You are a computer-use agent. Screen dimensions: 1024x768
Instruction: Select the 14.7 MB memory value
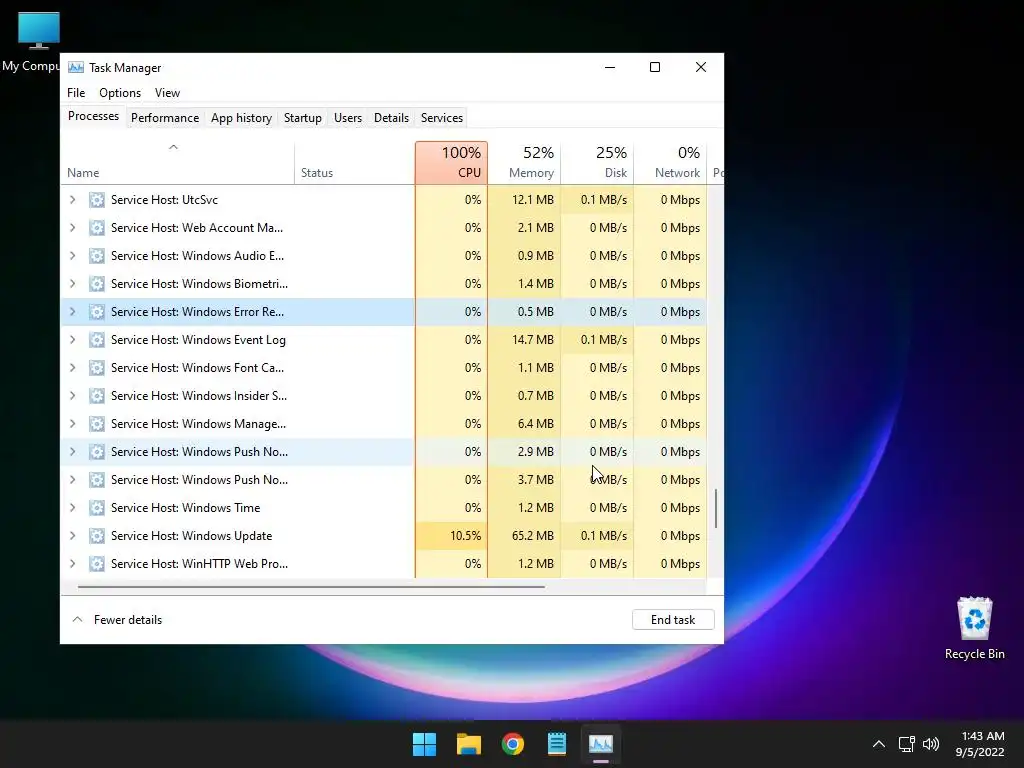click(x=532, y=340)
